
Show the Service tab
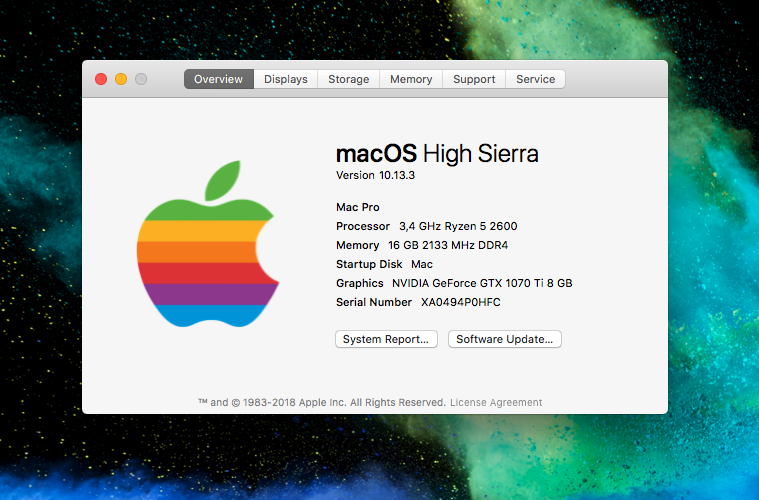[x=535, y=79]
